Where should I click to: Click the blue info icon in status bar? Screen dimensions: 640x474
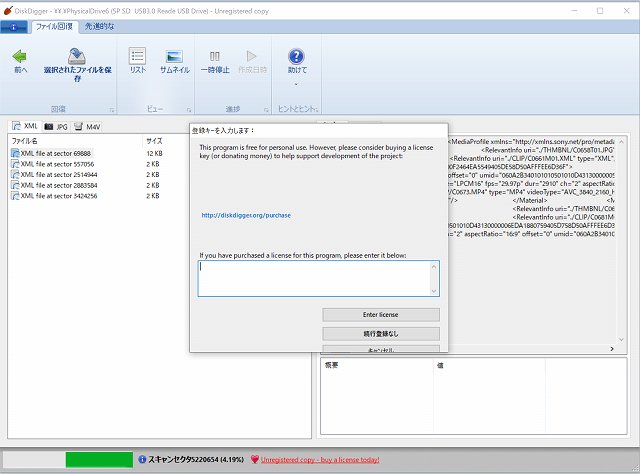(x=142, y=459)
